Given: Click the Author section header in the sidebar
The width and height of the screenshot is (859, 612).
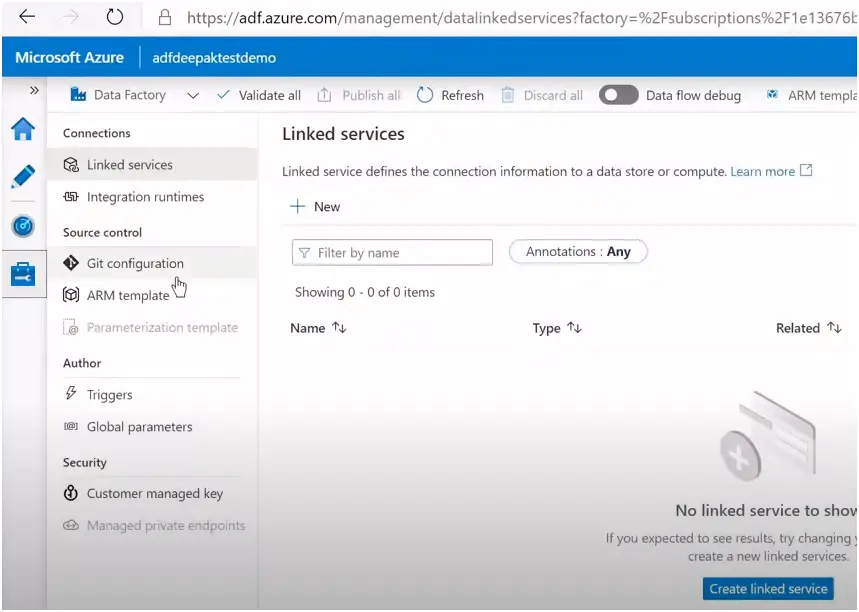Looking at the screenshot, I should 82,363.
